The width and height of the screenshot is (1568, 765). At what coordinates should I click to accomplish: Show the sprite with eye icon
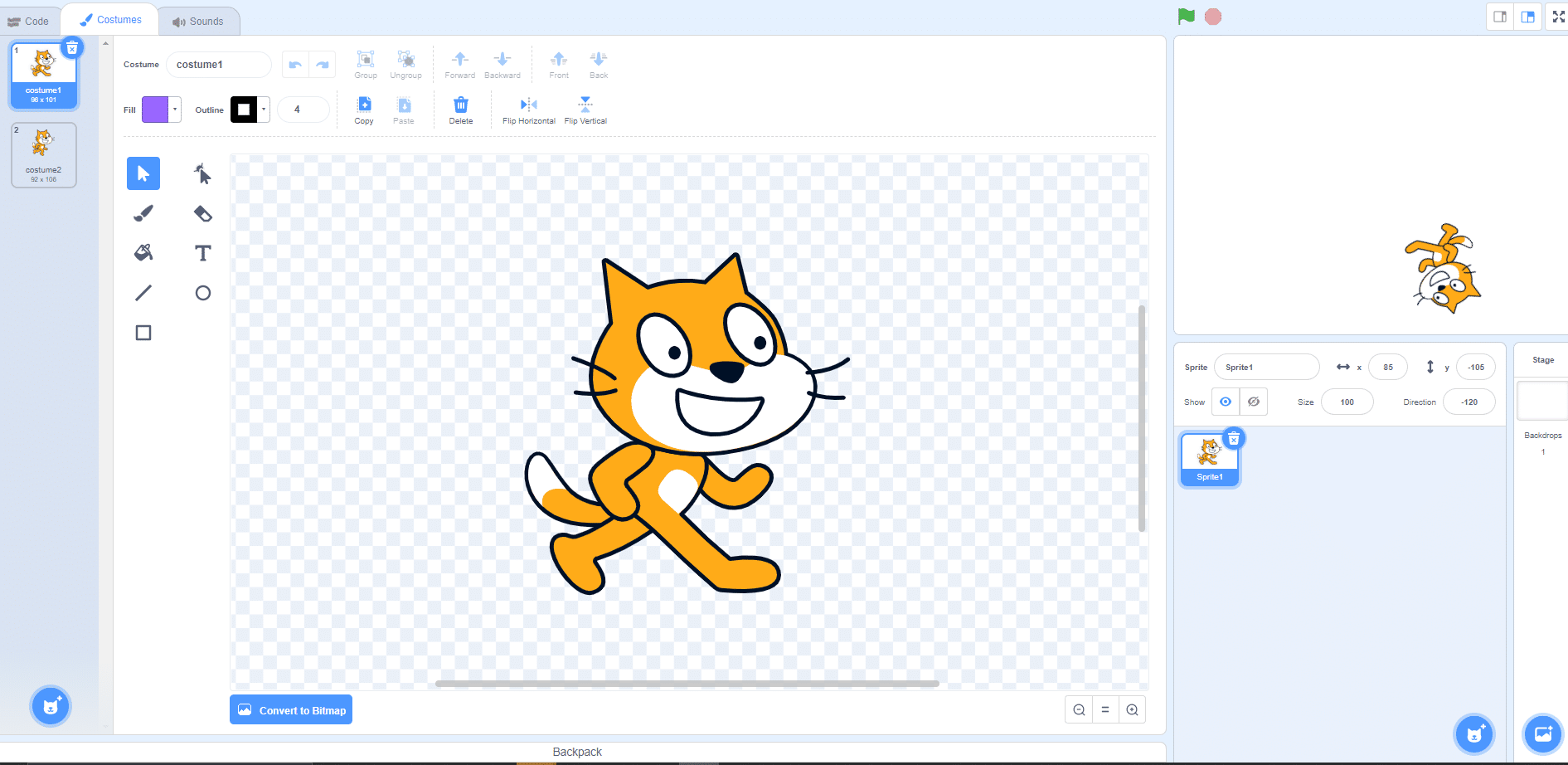click(x=1226, y=402)
